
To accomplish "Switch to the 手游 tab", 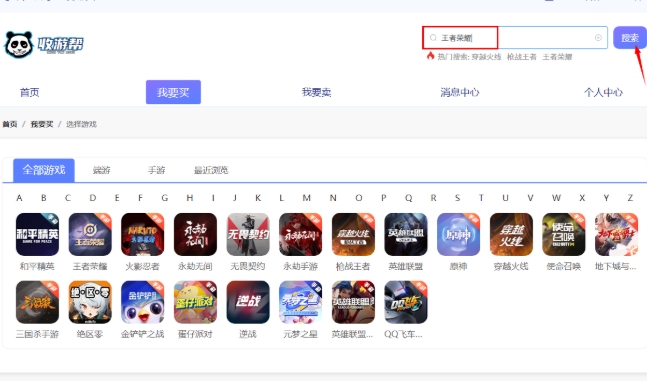I will click(x=156, y=170).
